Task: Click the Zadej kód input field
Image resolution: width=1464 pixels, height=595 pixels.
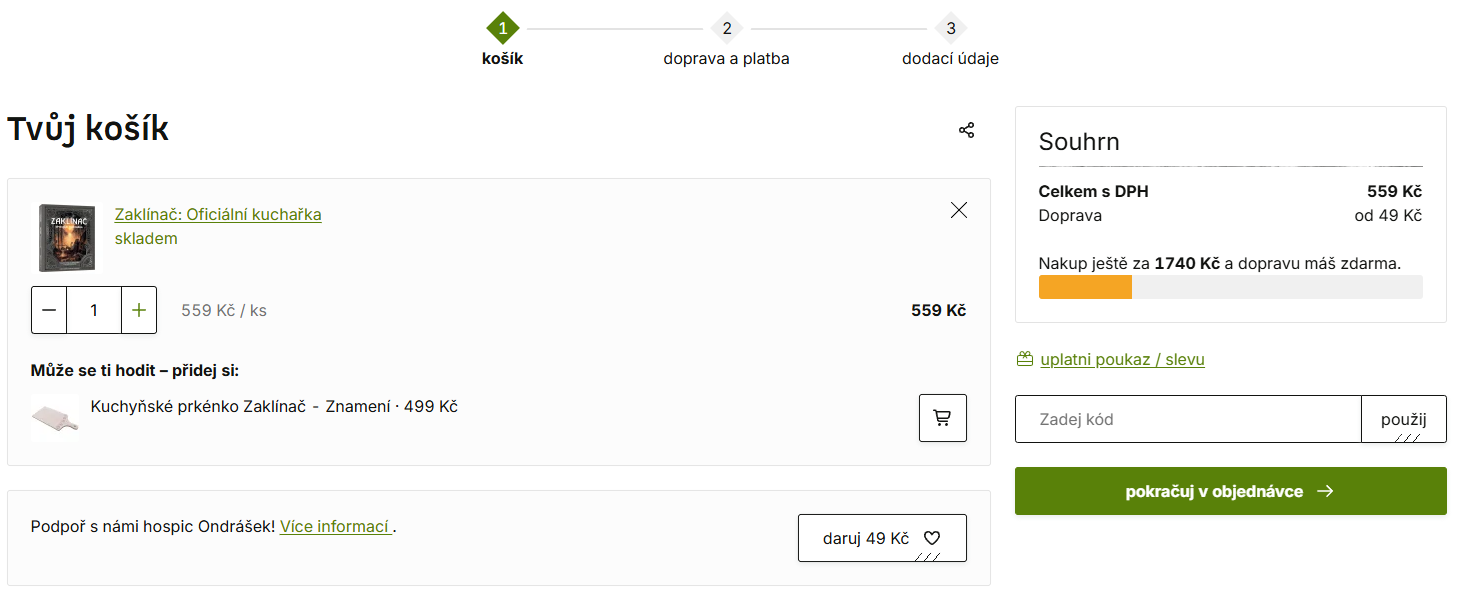Action: pyautogui.click(x=1188, y=419)
